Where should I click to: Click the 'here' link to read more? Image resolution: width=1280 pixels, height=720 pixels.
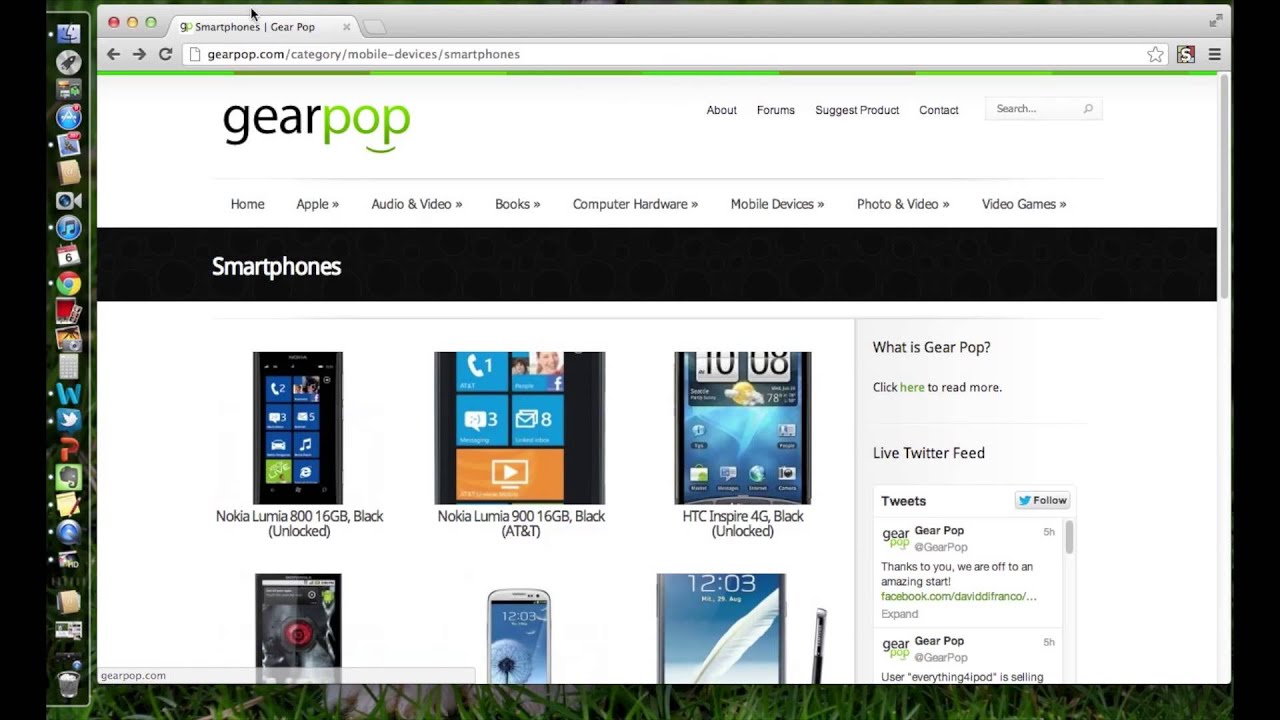point(912,387)
